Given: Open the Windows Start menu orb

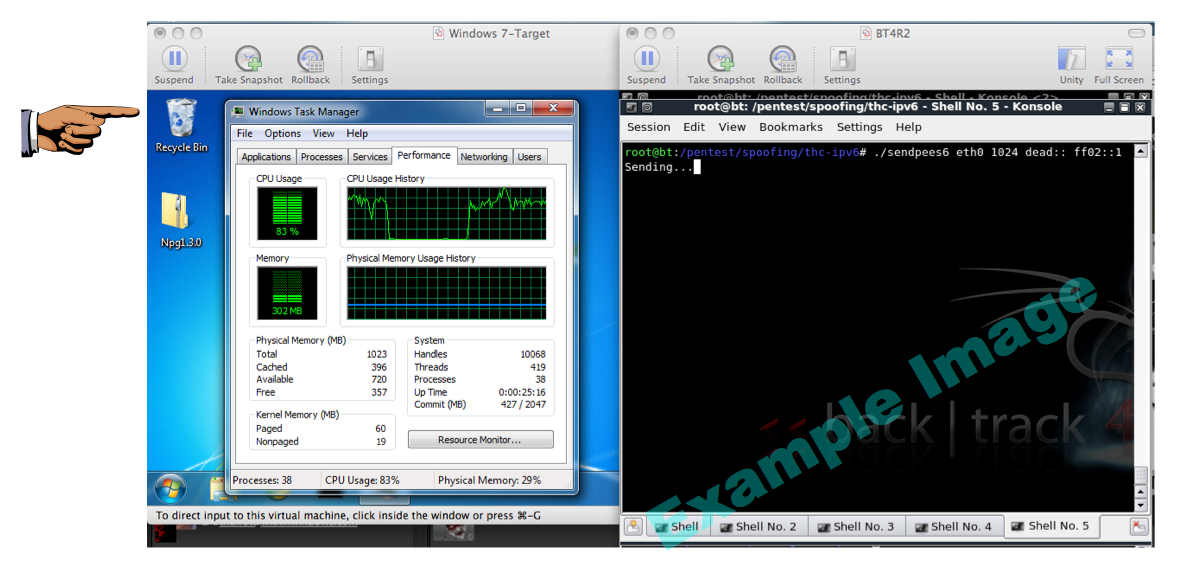Looking at the screenshot, I should coord(169,490).
